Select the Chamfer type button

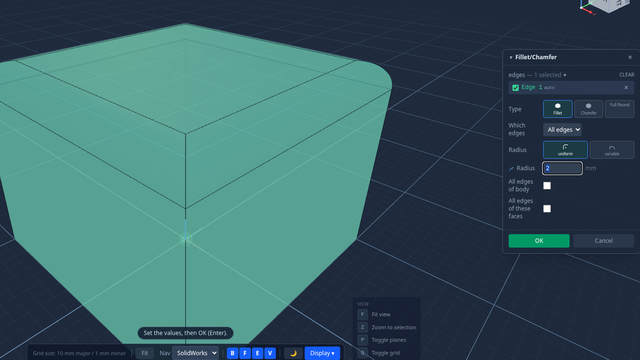click(588, 109)
